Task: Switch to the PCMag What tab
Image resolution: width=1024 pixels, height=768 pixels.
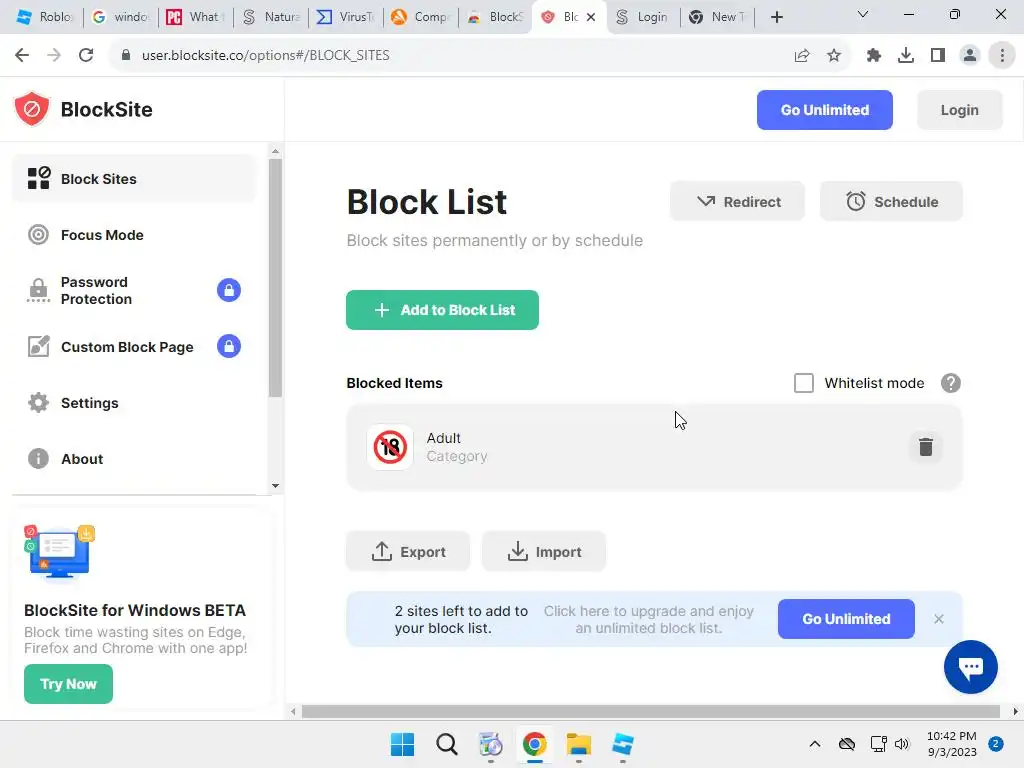Action: 195,17
